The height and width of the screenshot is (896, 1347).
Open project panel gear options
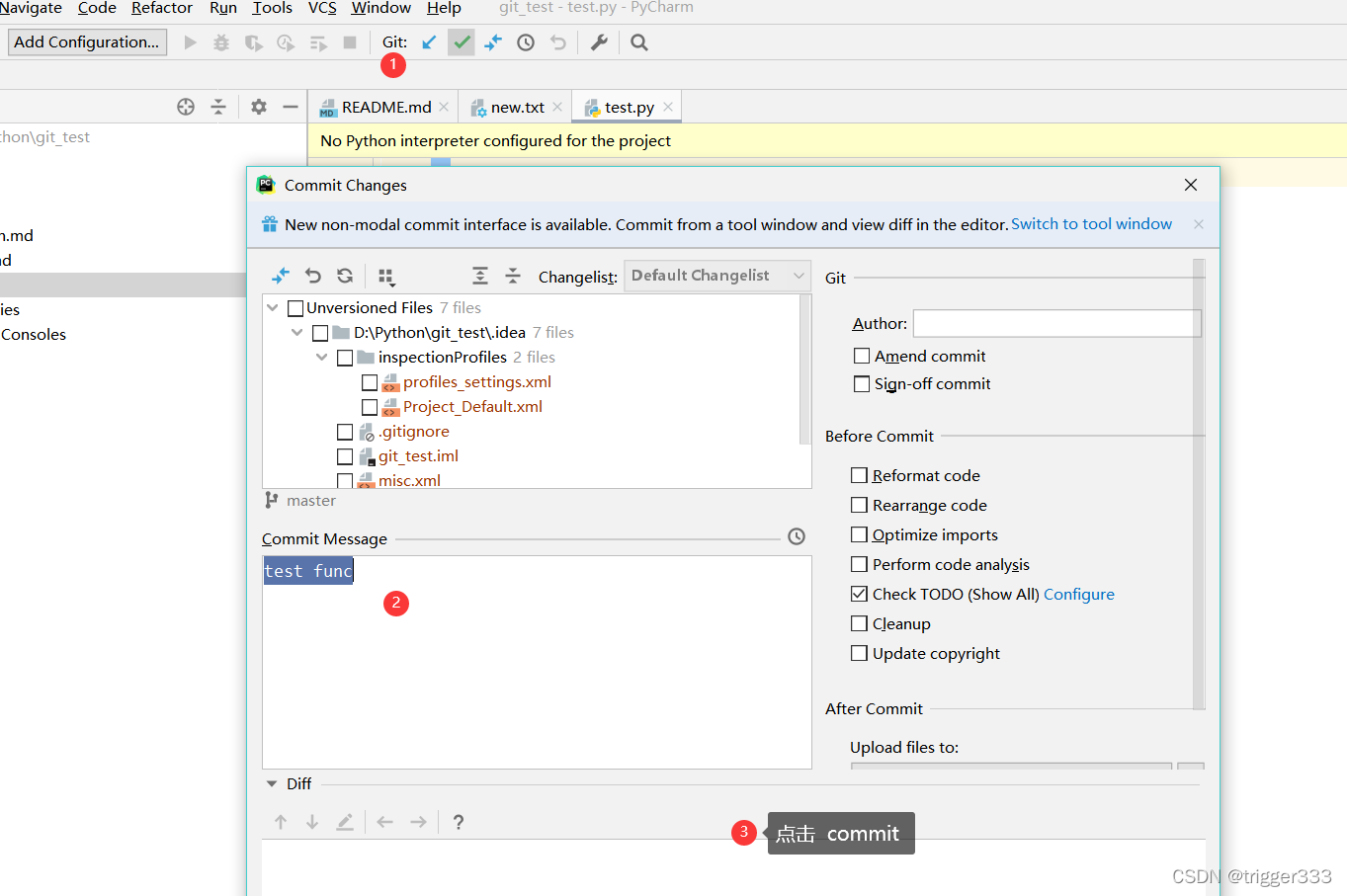(259, 107)
